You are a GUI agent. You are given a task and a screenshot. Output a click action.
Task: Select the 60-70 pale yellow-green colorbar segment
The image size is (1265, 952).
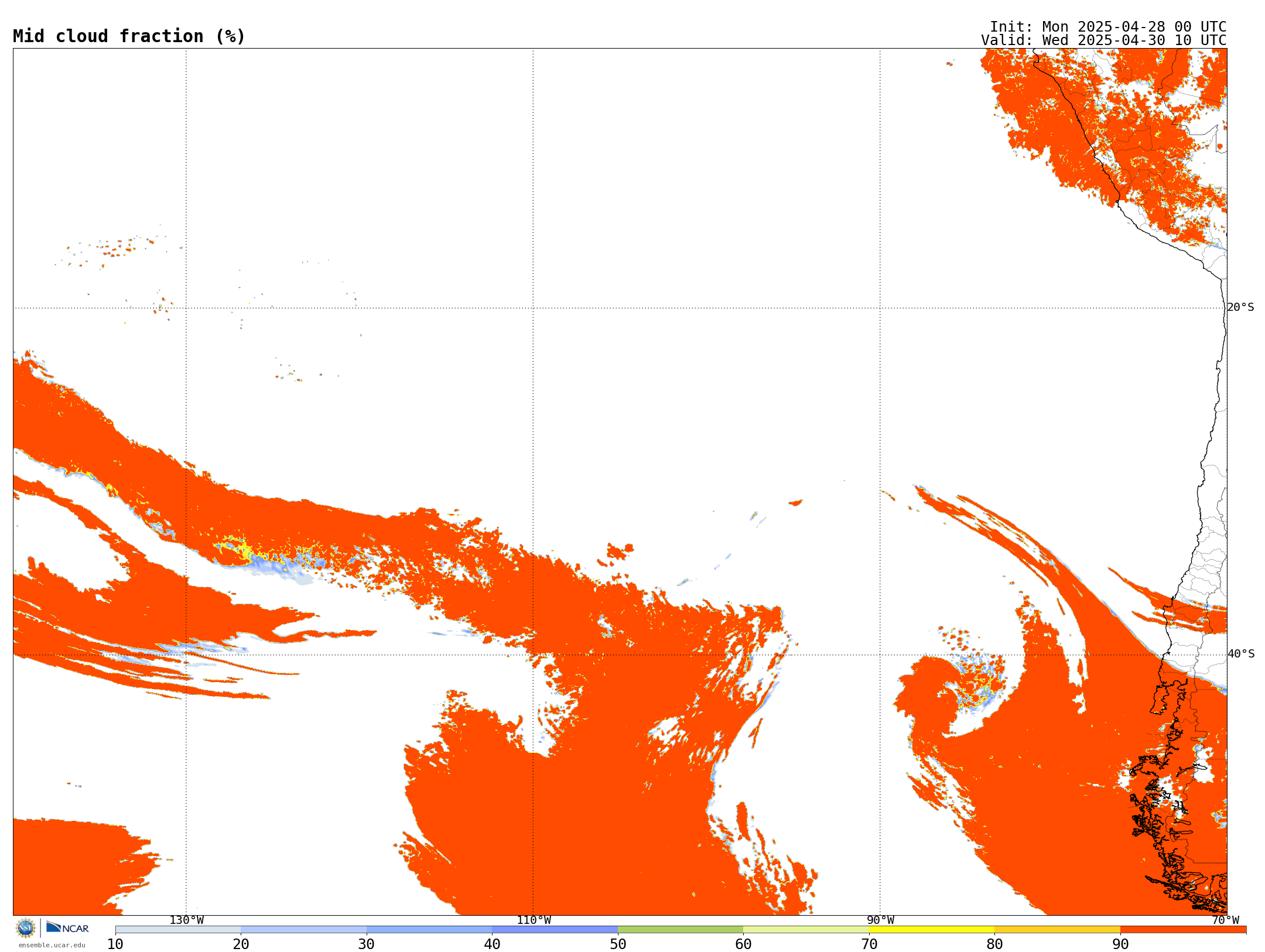[806, 930]
